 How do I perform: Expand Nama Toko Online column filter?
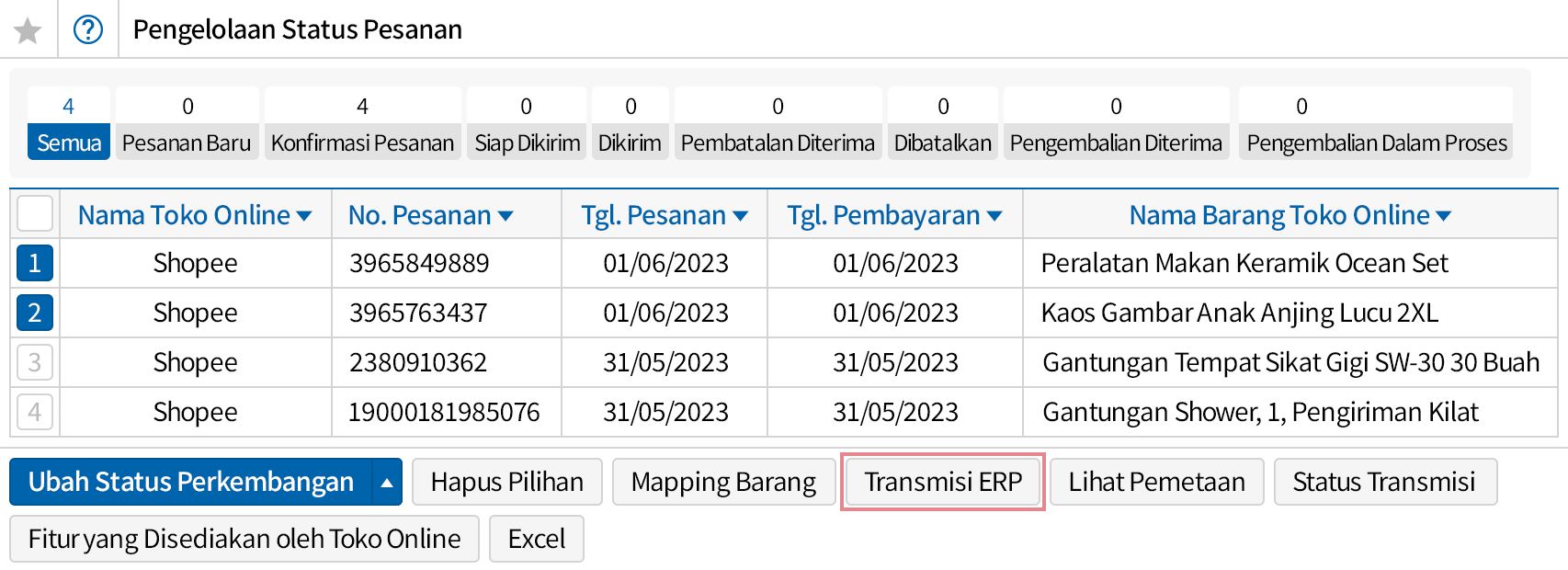(x=304, y=216)
